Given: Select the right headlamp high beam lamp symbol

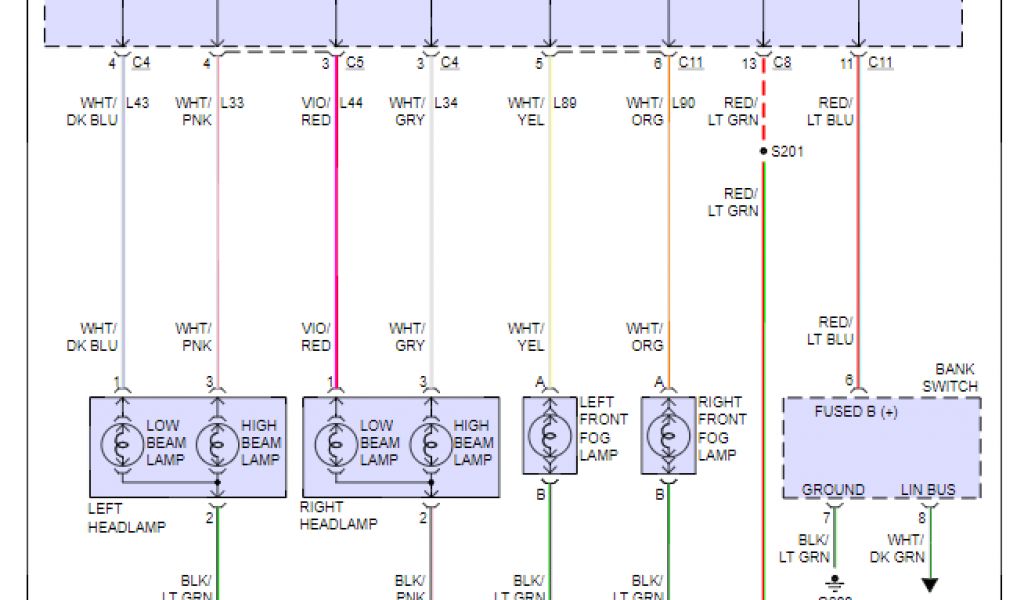Looking at the screenshot, I should [x=430, y=441].
